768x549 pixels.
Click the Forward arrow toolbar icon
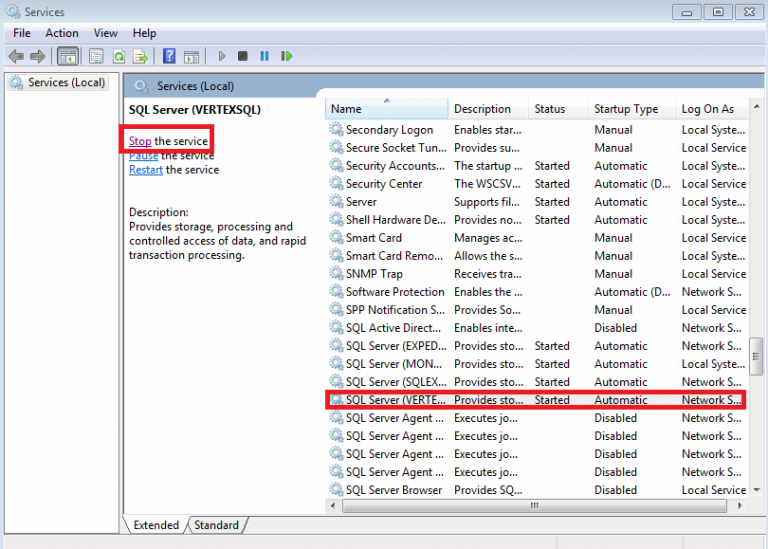38,56
